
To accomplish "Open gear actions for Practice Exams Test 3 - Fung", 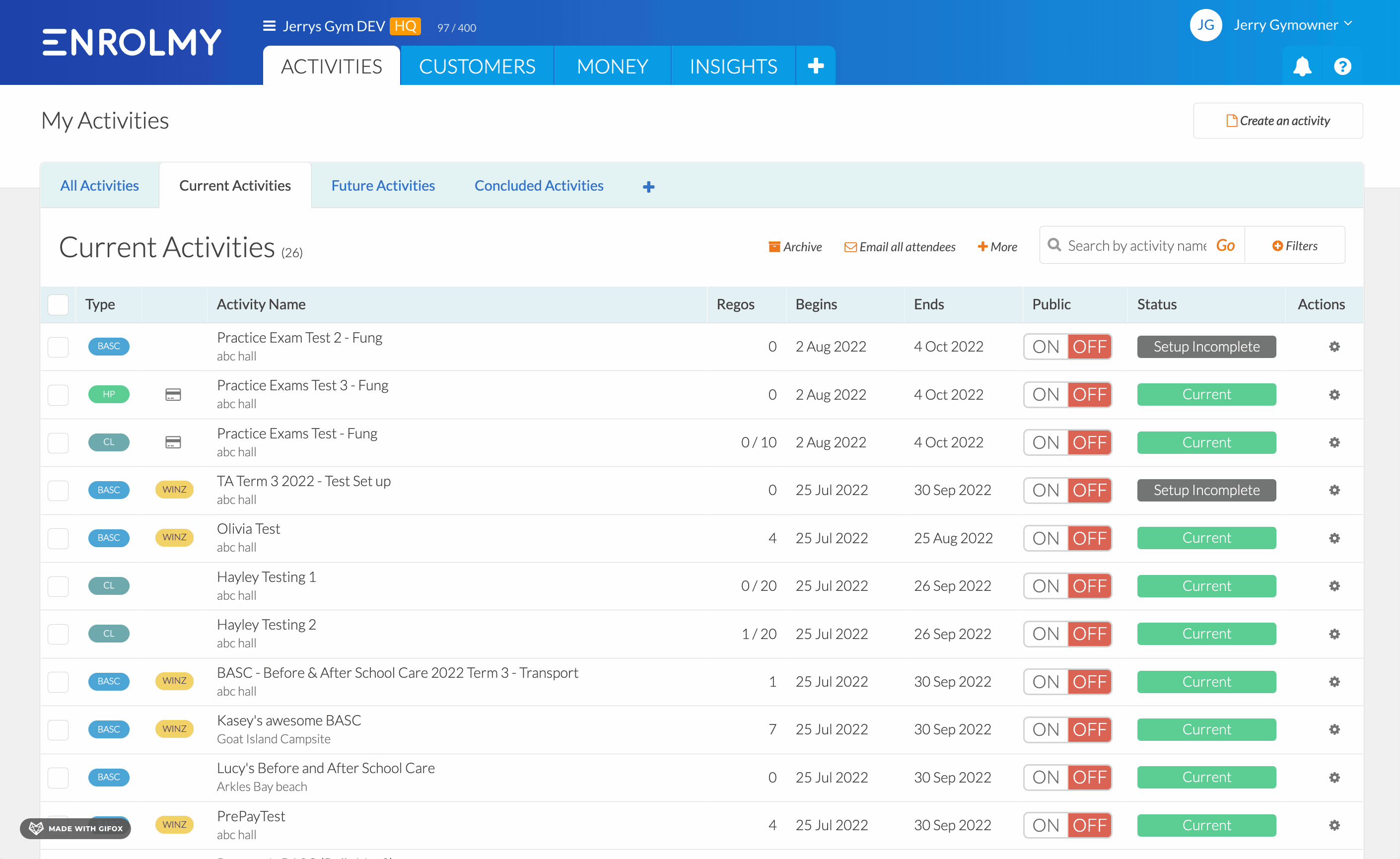I will pos(1334,394).
